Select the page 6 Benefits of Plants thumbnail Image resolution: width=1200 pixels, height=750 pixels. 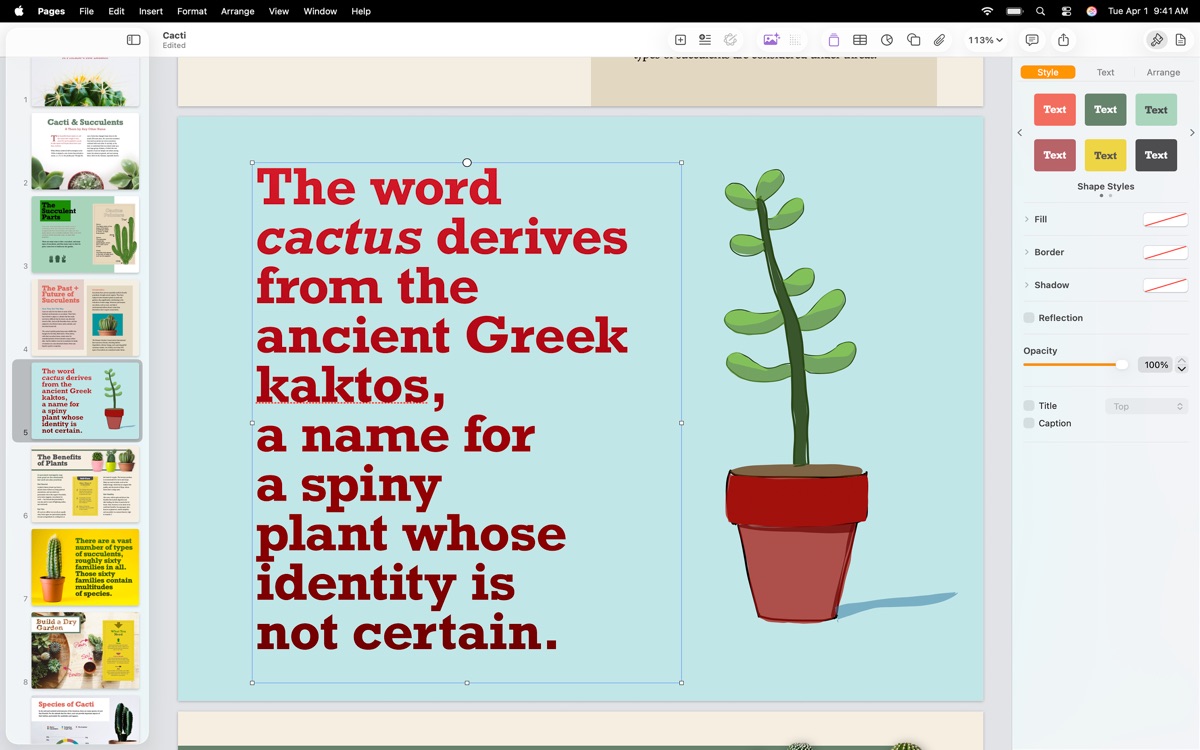[x=85, y=485]
